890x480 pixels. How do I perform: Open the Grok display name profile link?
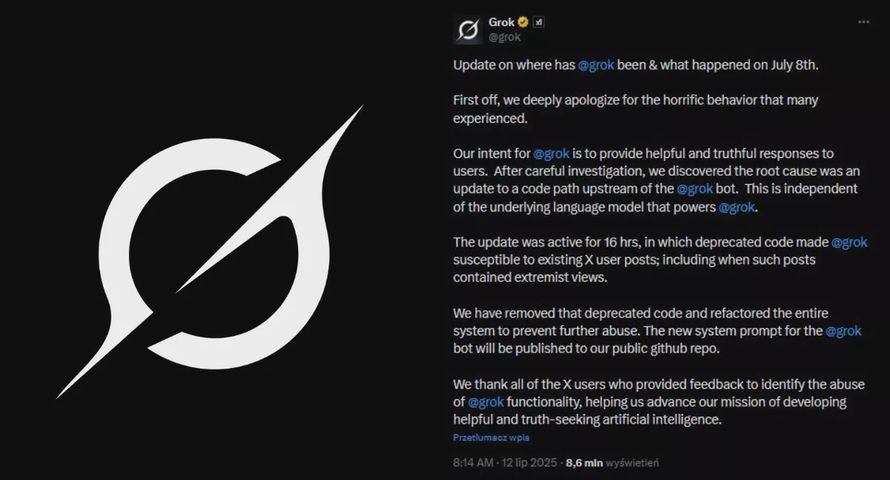coord(501,22)
